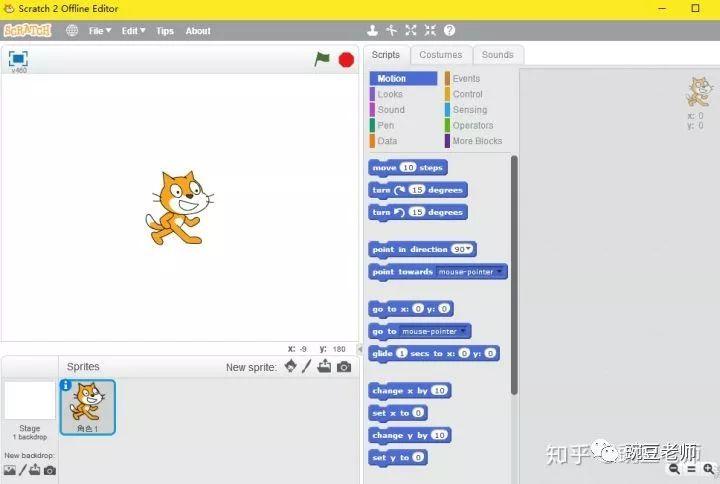This screenshot has width=720, height=484.
Task: Click the blocks palette vertical scrollbar
Action: click(x=514, y=275)
